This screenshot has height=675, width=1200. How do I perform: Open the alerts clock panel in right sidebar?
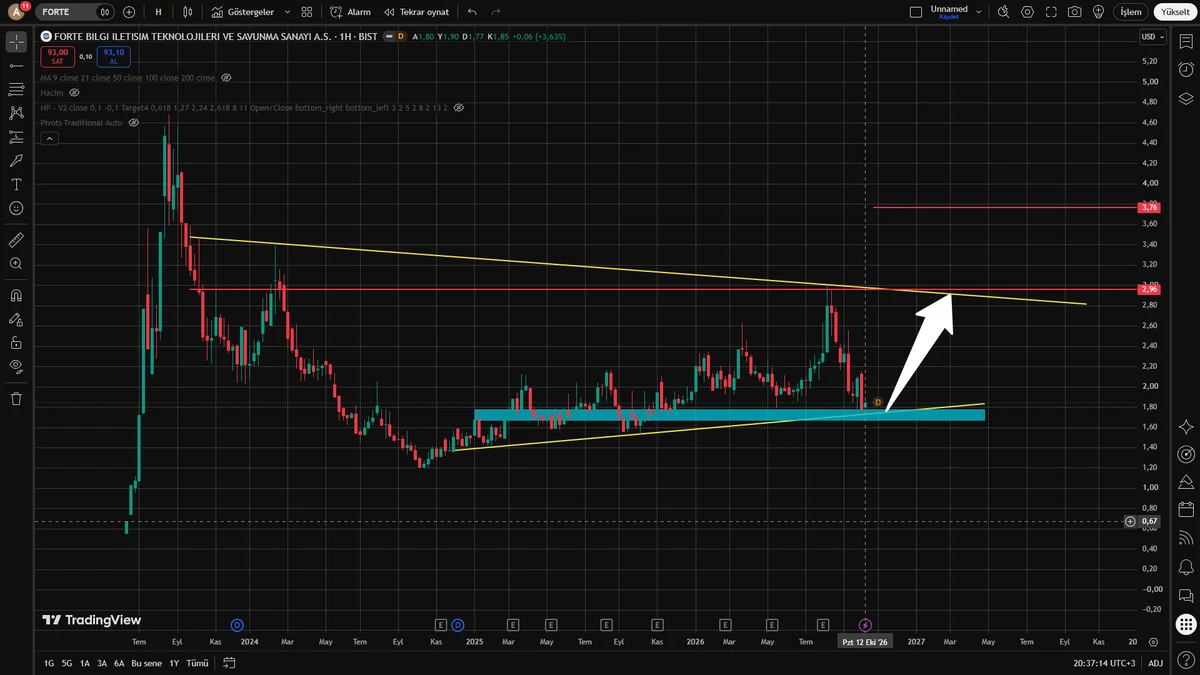[1186, 70]
